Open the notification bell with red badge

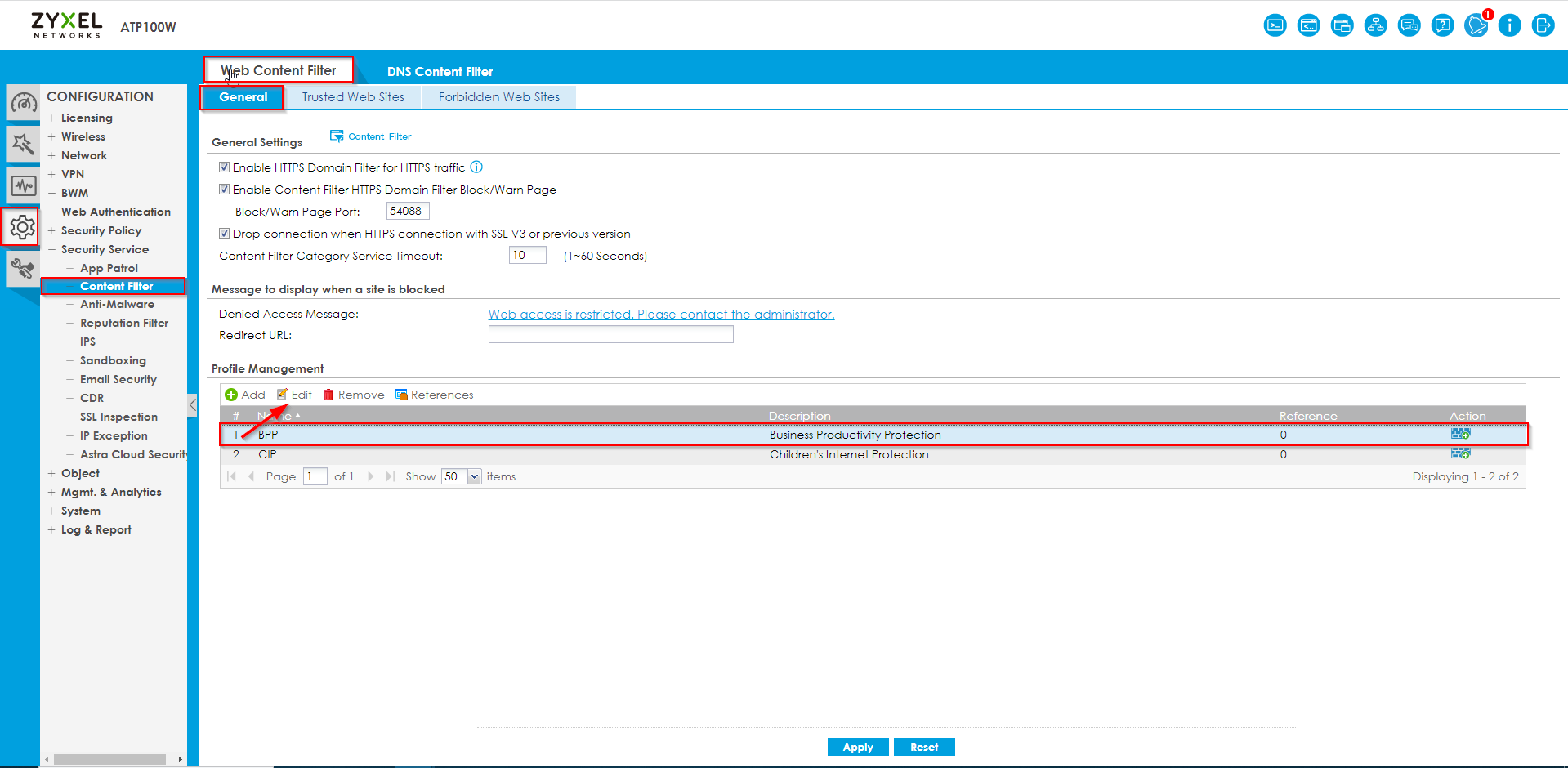[x=1476, y=25]
